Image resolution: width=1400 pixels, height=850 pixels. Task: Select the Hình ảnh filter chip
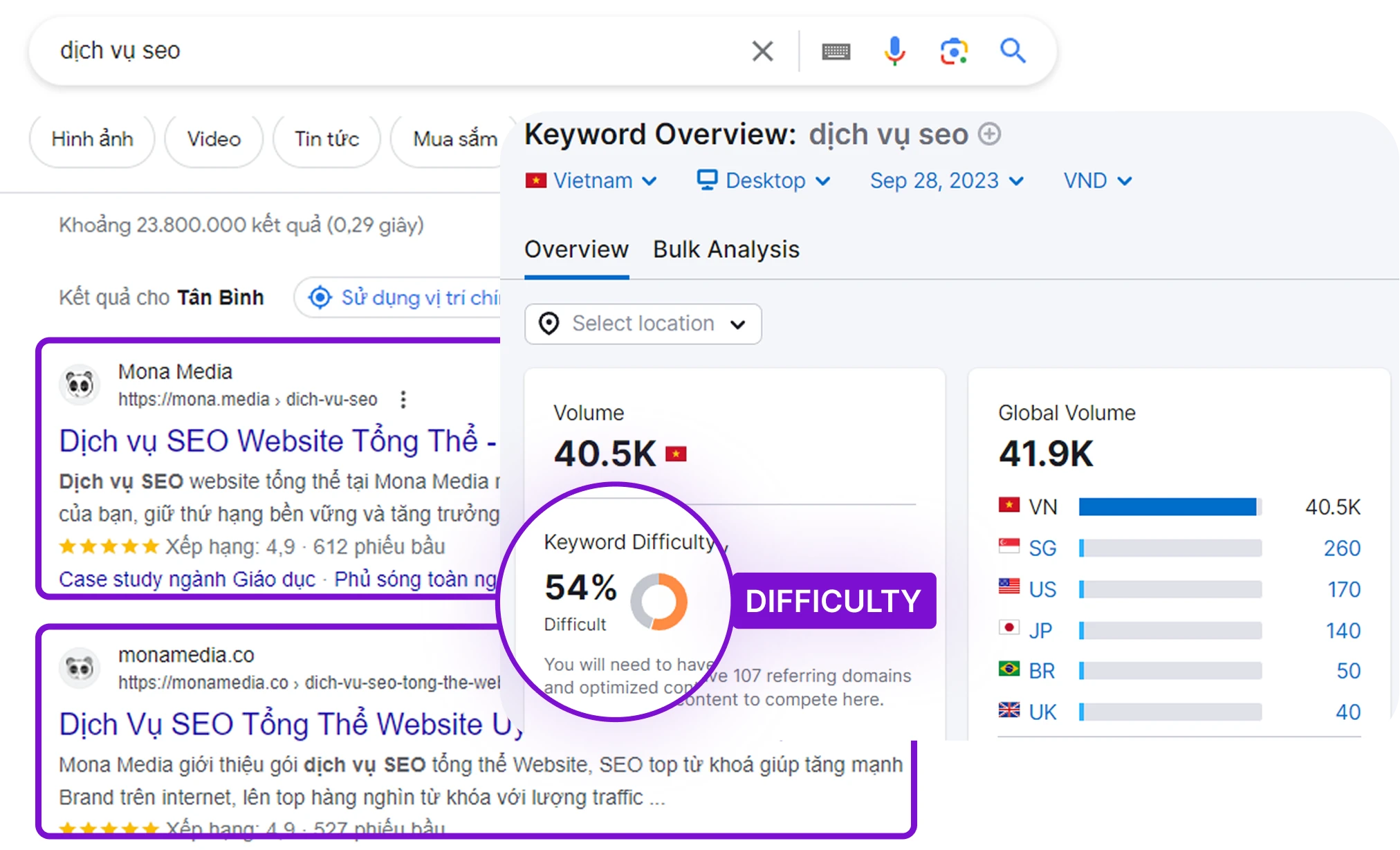92,139
